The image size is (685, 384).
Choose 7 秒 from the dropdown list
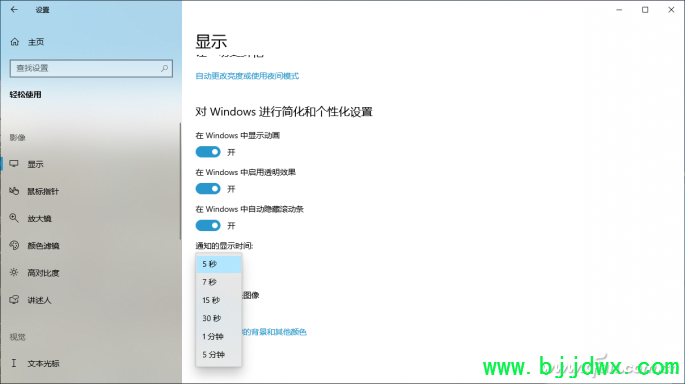point(219,282)
